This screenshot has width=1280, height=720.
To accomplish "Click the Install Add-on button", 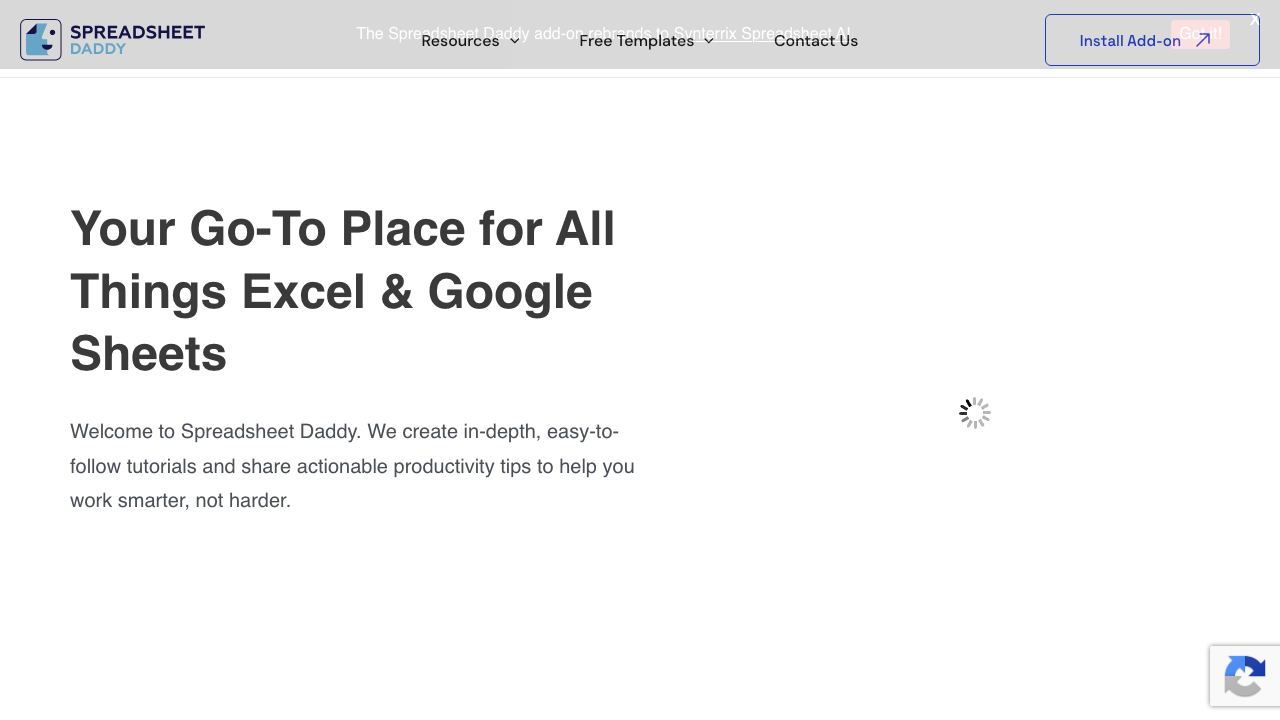I will tap(1152, 40).
